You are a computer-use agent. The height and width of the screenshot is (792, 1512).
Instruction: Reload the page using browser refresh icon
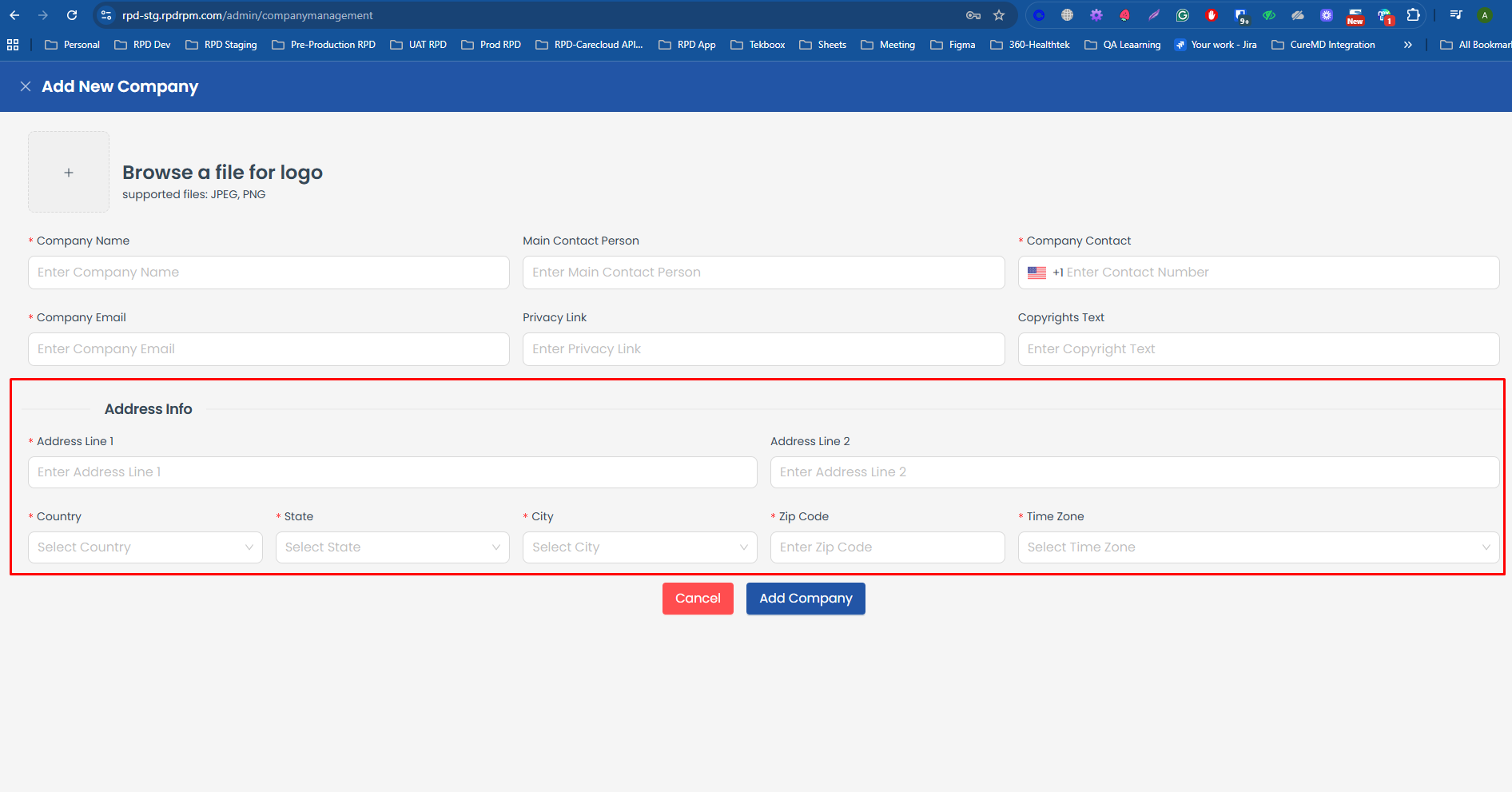(x=72, y=15)
